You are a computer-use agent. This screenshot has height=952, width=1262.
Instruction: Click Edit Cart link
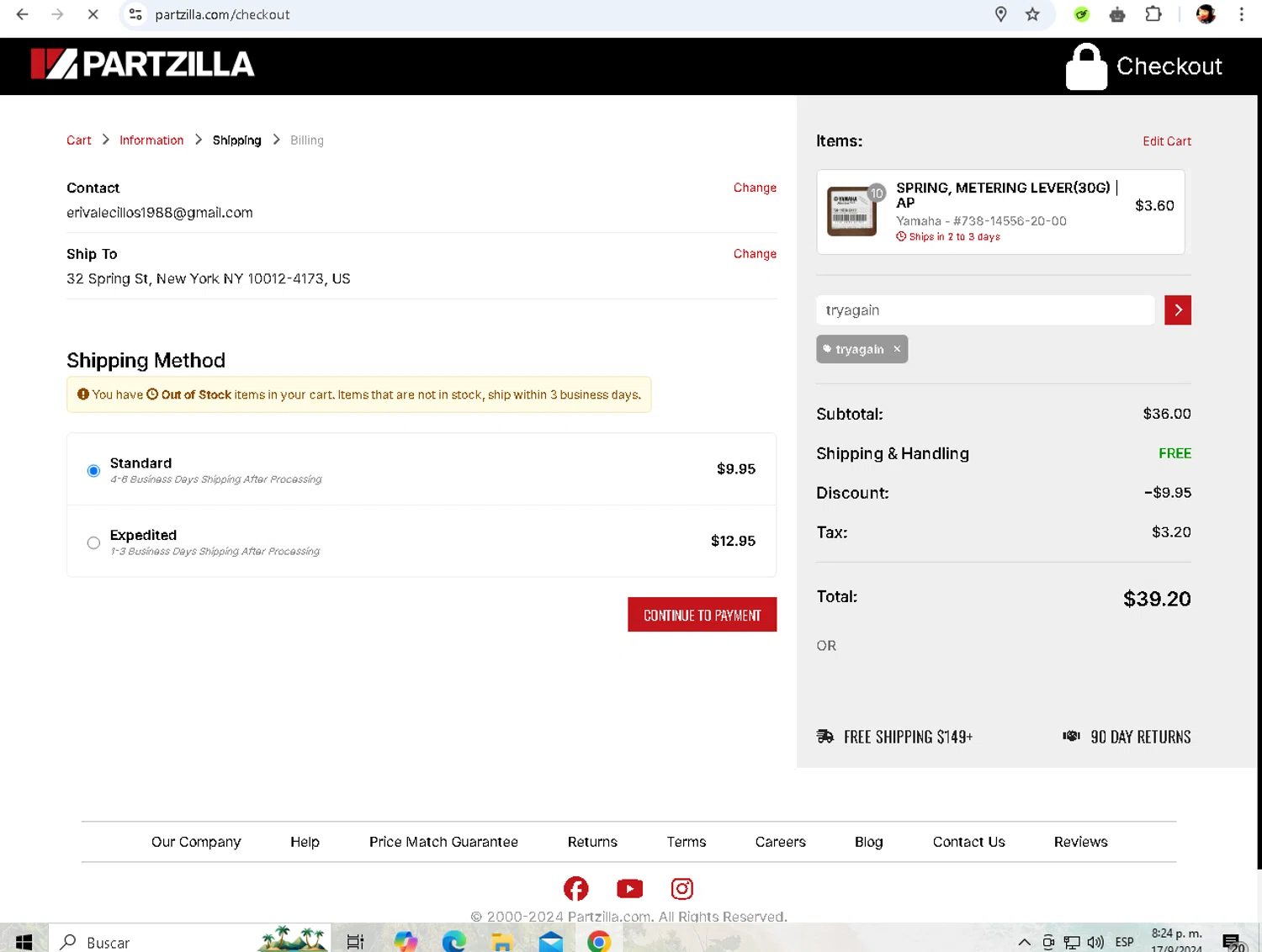[1167, 141]
